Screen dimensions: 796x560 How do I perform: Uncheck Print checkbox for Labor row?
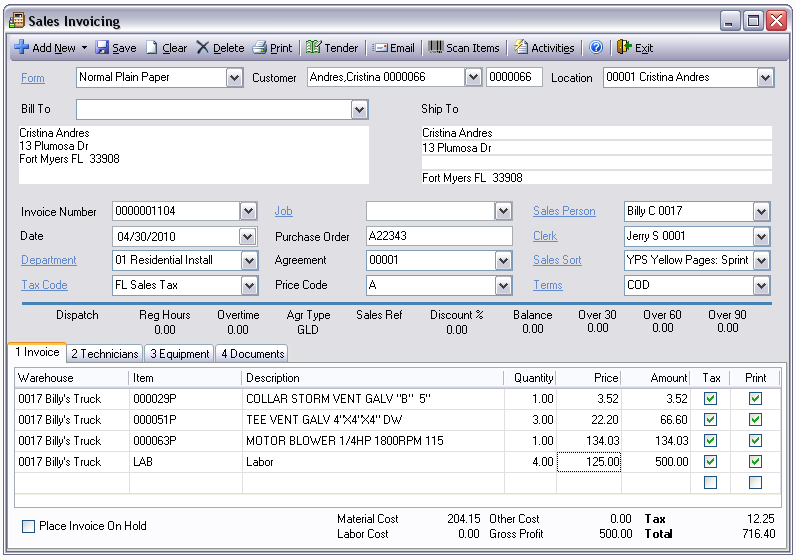(755, 462)
